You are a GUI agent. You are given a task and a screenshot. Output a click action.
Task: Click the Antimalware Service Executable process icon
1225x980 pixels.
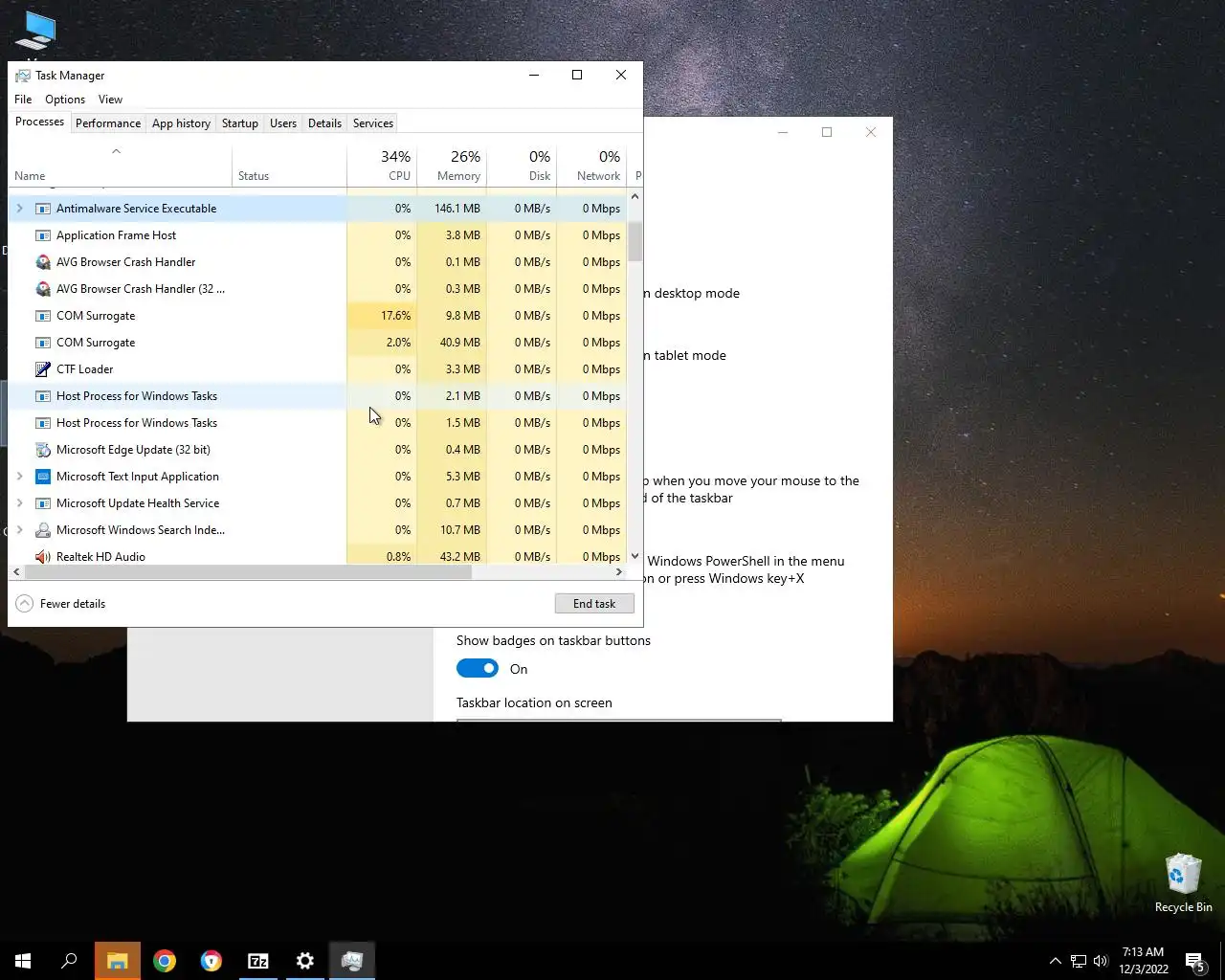43,209
